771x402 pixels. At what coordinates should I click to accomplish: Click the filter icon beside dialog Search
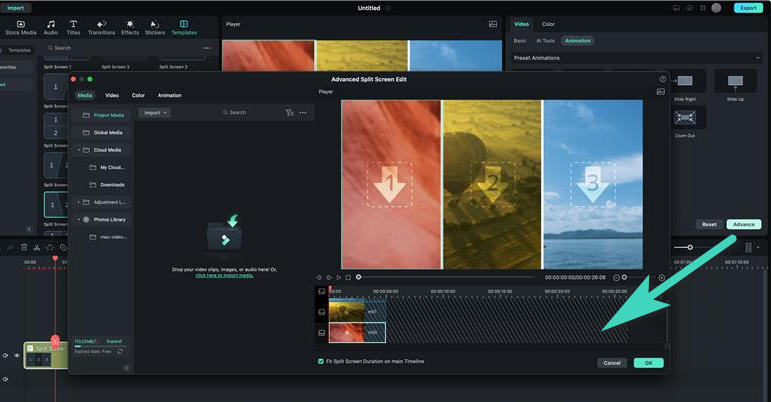(289, 113)
